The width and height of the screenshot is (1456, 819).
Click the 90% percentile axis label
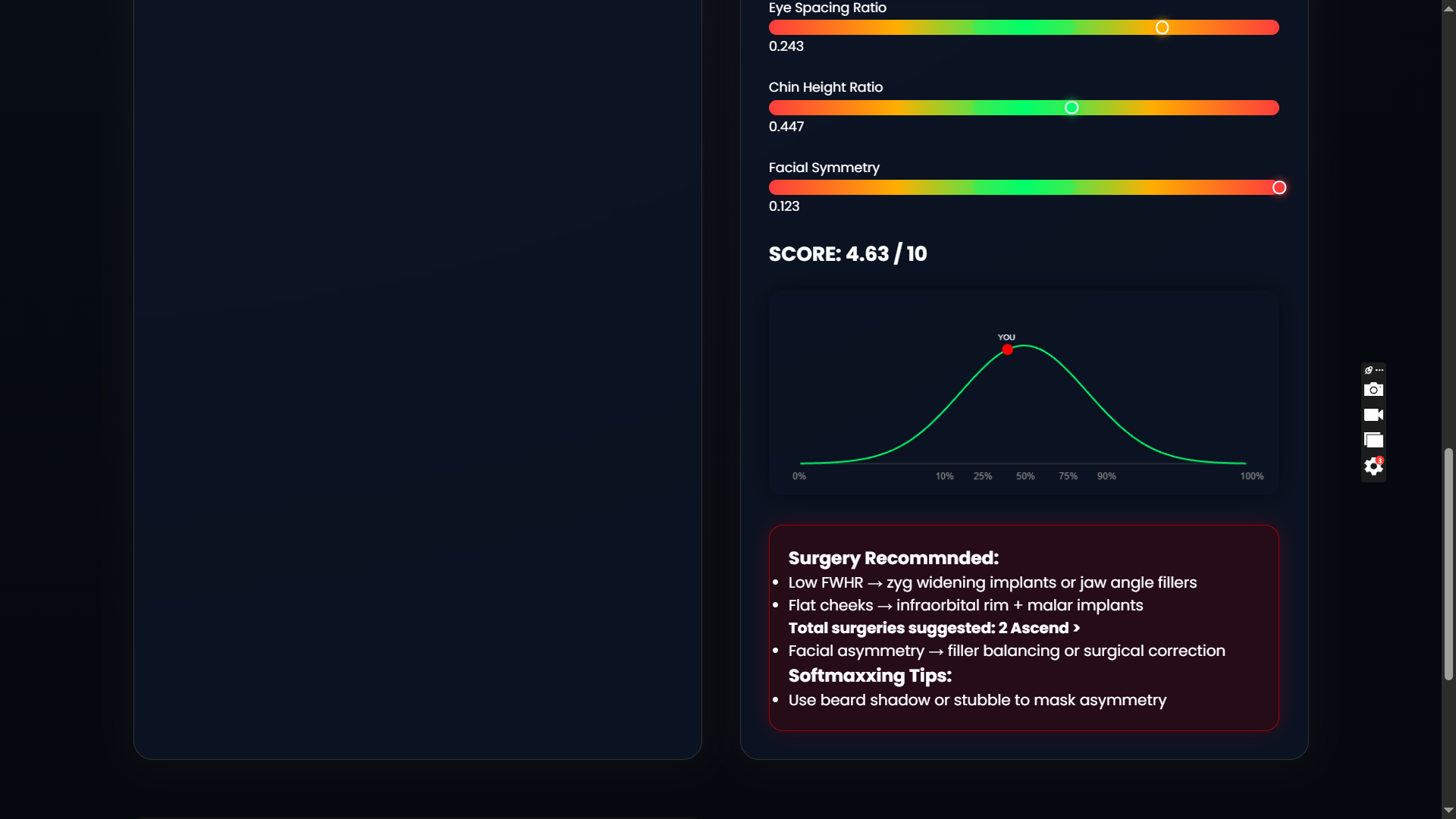click(x=1106, y=476)
